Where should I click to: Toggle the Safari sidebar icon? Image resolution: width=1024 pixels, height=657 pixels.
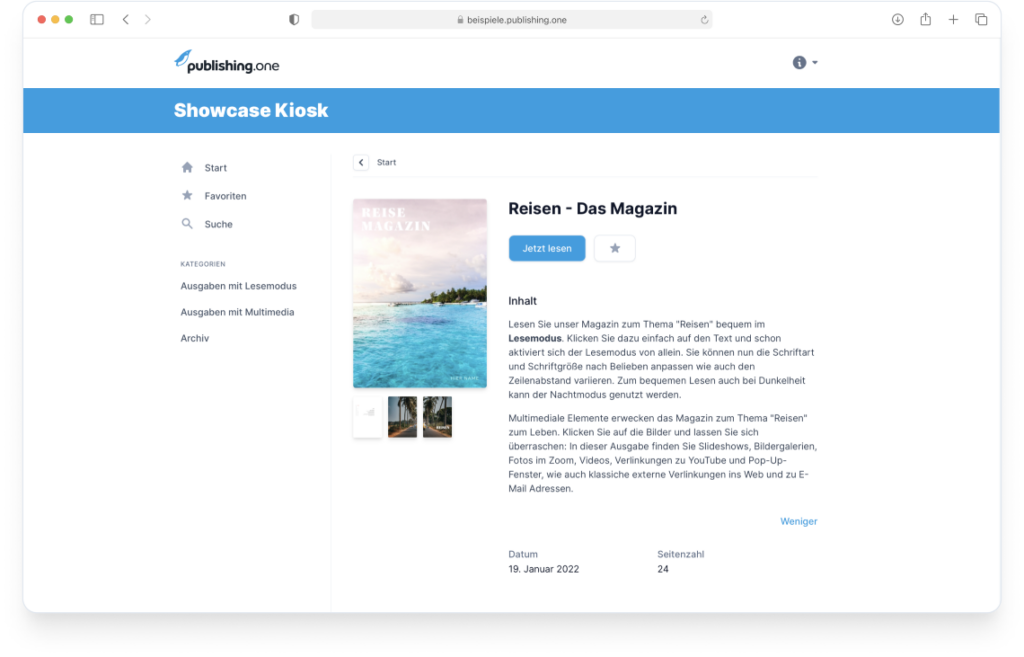(97, 19)
